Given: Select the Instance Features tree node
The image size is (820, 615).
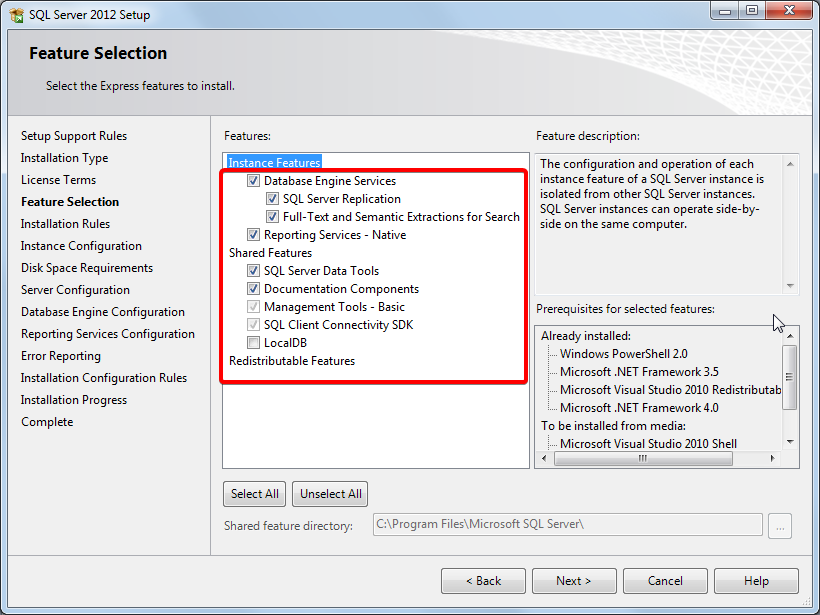Looking at the screenshot, I should [274, 163].
